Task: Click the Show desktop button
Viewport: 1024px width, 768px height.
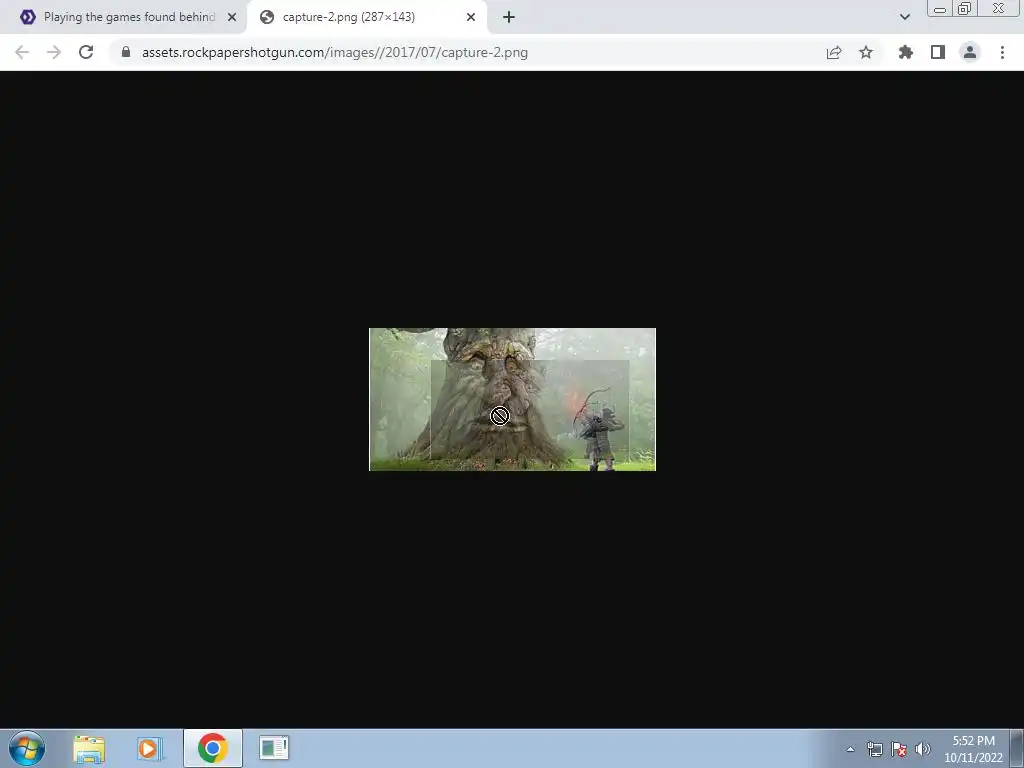Action: click(1017, 748)
